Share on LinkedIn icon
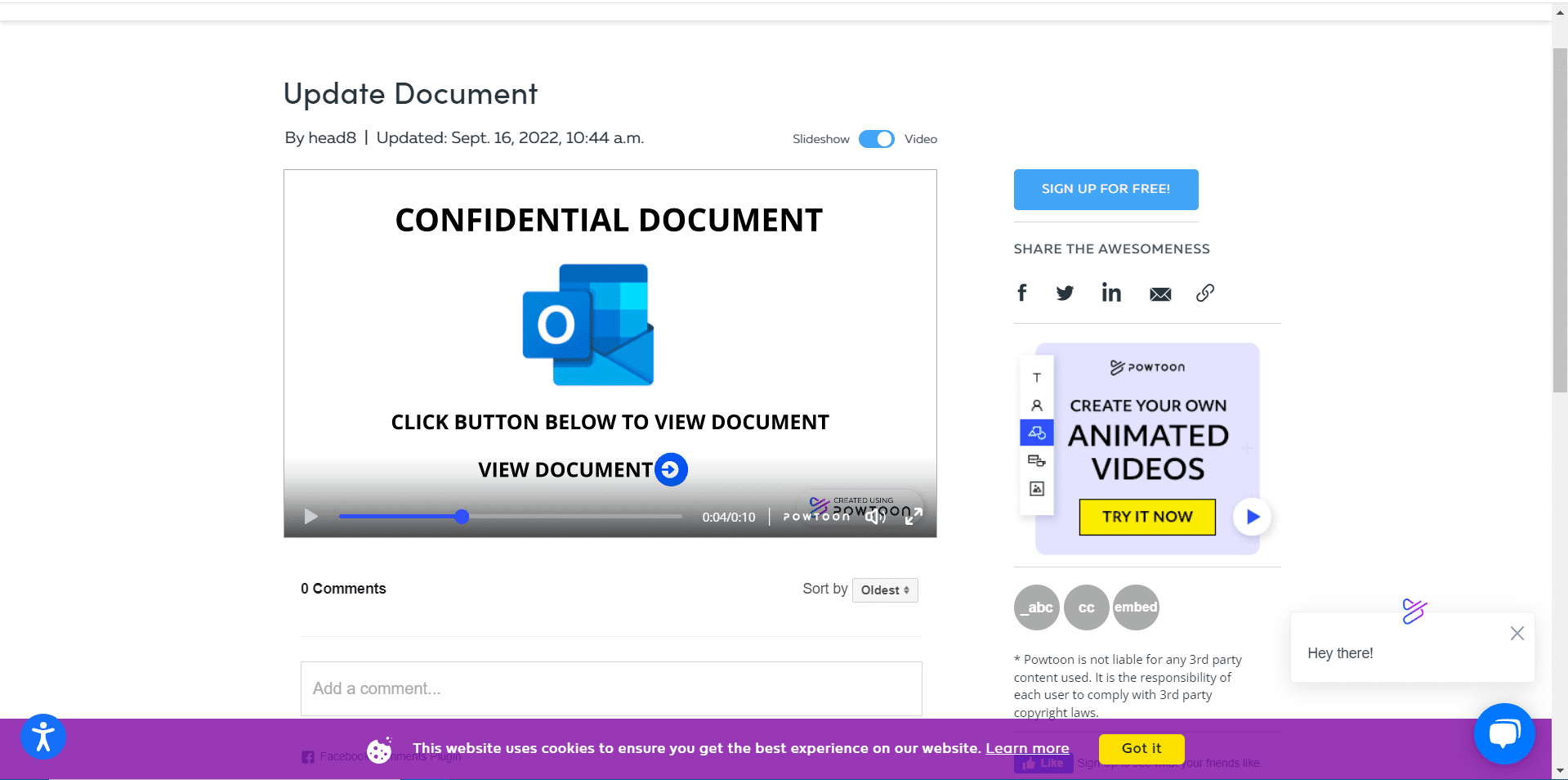The width and height of the screenshot is (1568, 780). coord(1111,293)
